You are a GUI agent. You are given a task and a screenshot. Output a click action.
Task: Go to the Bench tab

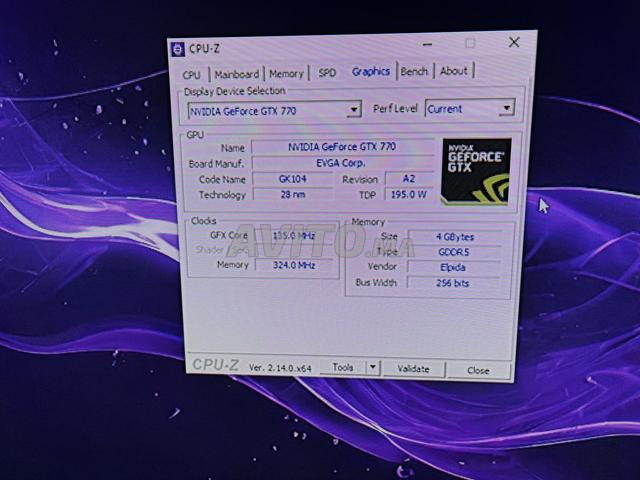pyautogui.click(x=414, y=71)
